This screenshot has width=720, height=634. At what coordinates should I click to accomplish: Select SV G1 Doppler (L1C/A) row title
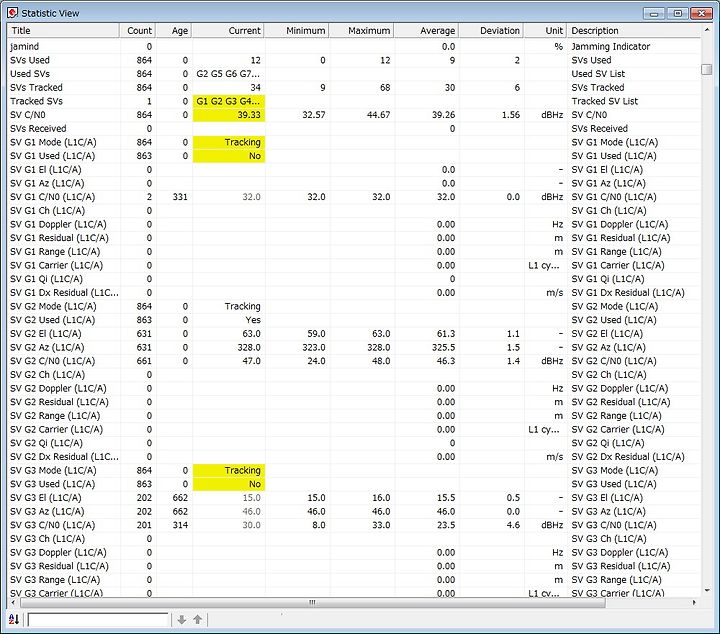[58, 224]
